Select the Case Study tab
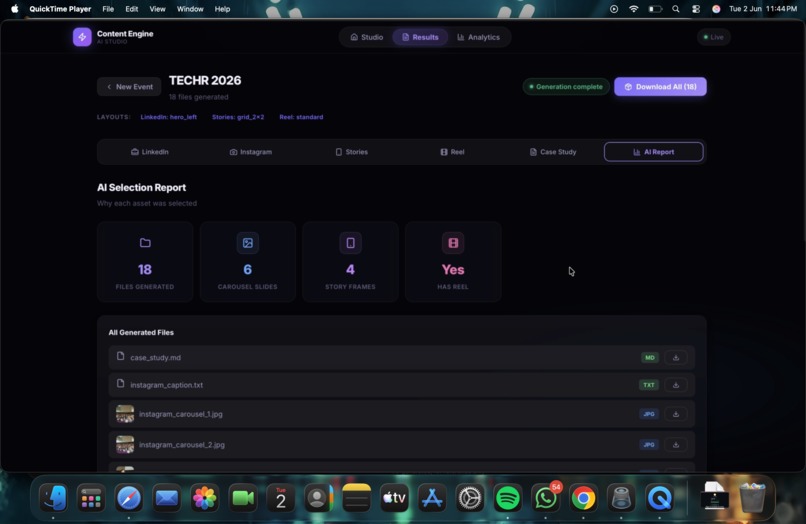 click(553, 152)
